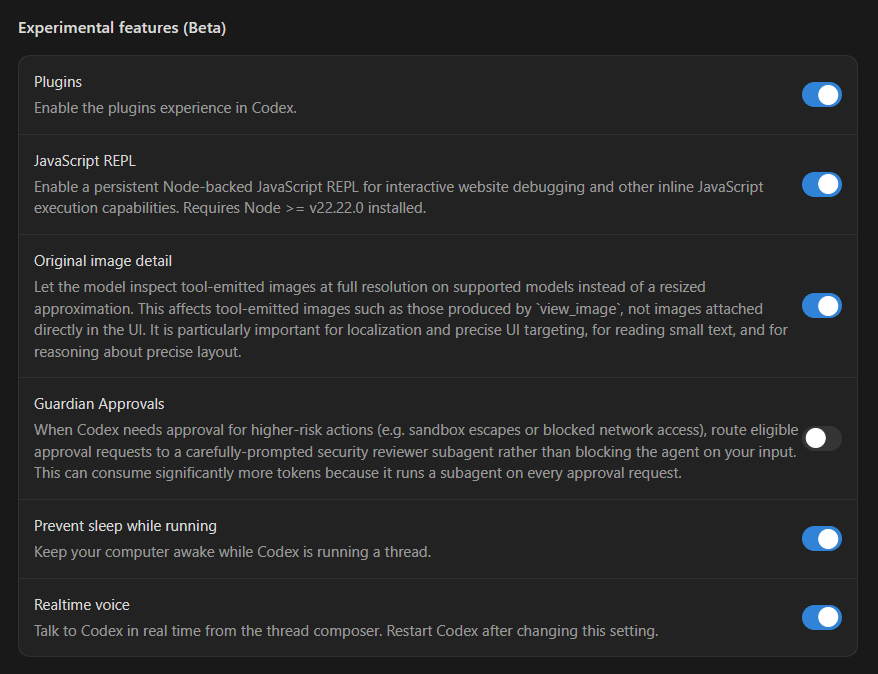Image resolution: width=878 pixels, height=674 pixels.
Task: Click the Guardian Approvals title
Action: click(x=99, y=404)
